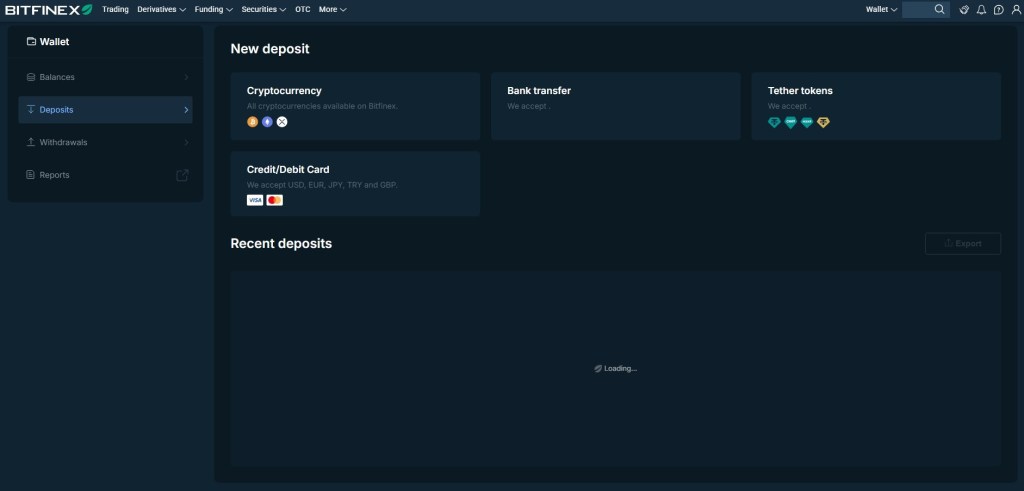Open Reports label in the sidebar

tap(54, 175)
